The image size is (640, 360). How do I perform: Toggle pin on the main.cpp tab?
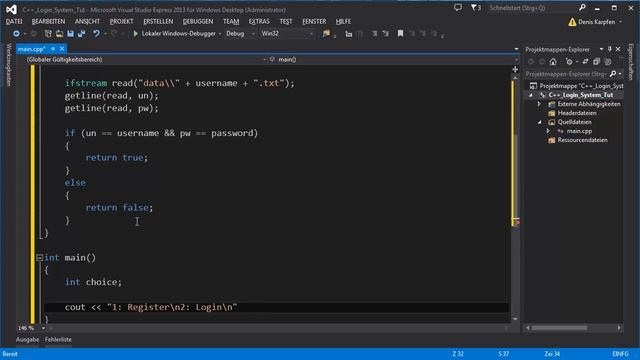(x=53, y=49)
